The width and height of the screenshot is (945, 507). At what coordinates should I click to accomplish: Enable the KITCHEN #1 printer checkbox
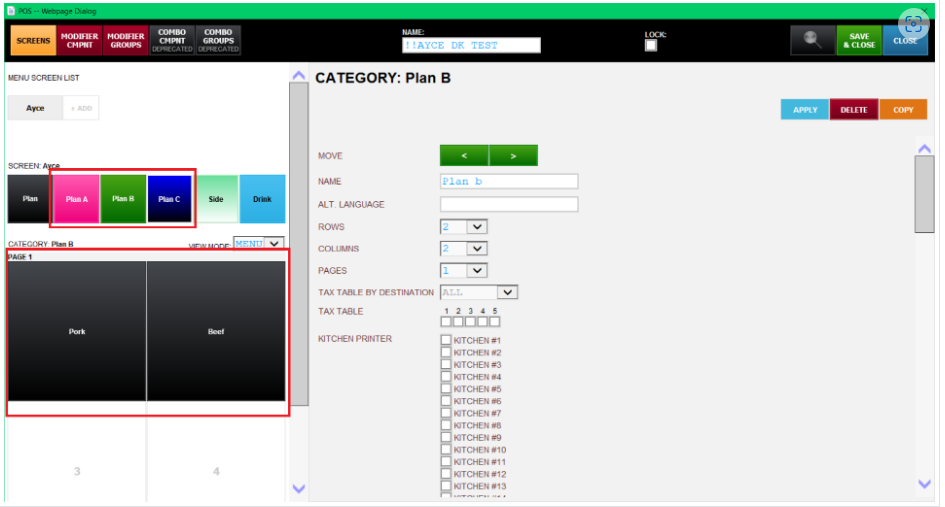coord(446,340)
